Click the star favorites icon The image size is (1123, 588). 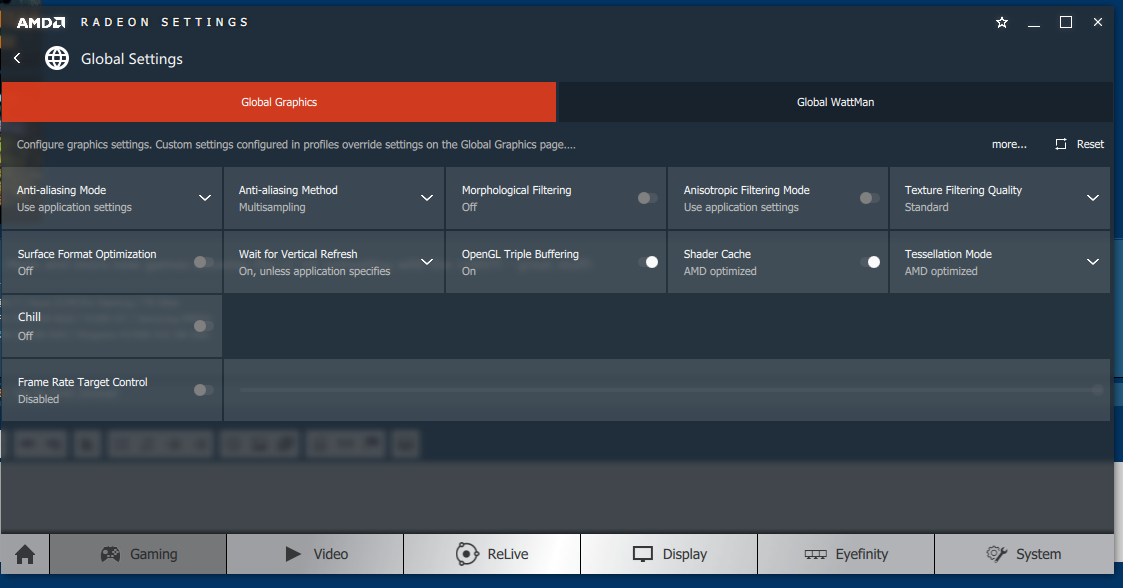pyautogui.click(x=1002, y=23)
